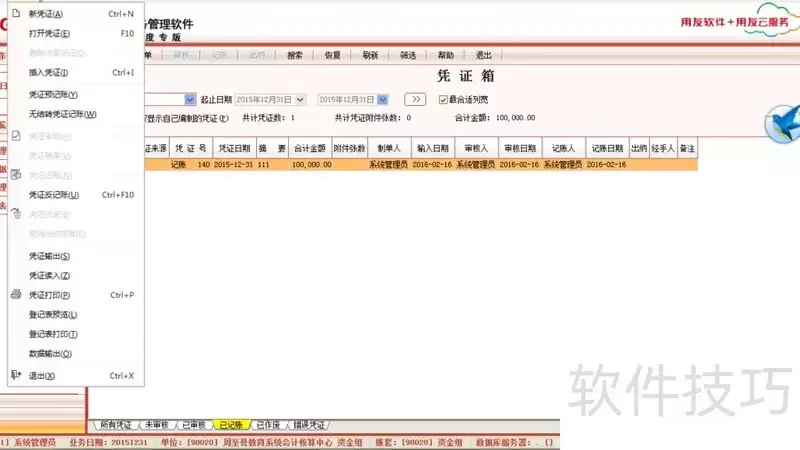Switch to the 所有凭证 tab

click(x=115, y=424)
